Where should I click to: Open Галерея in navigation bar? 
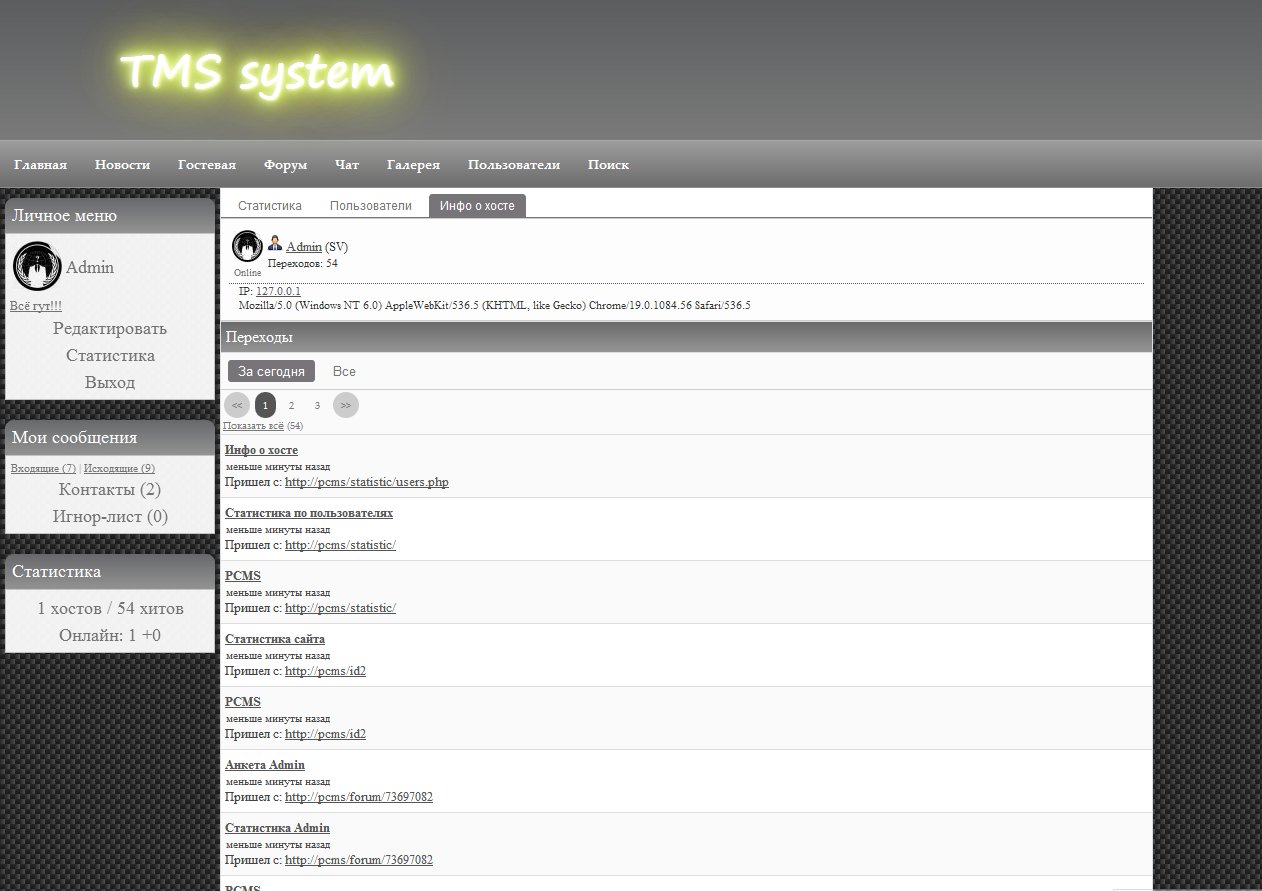414,165
